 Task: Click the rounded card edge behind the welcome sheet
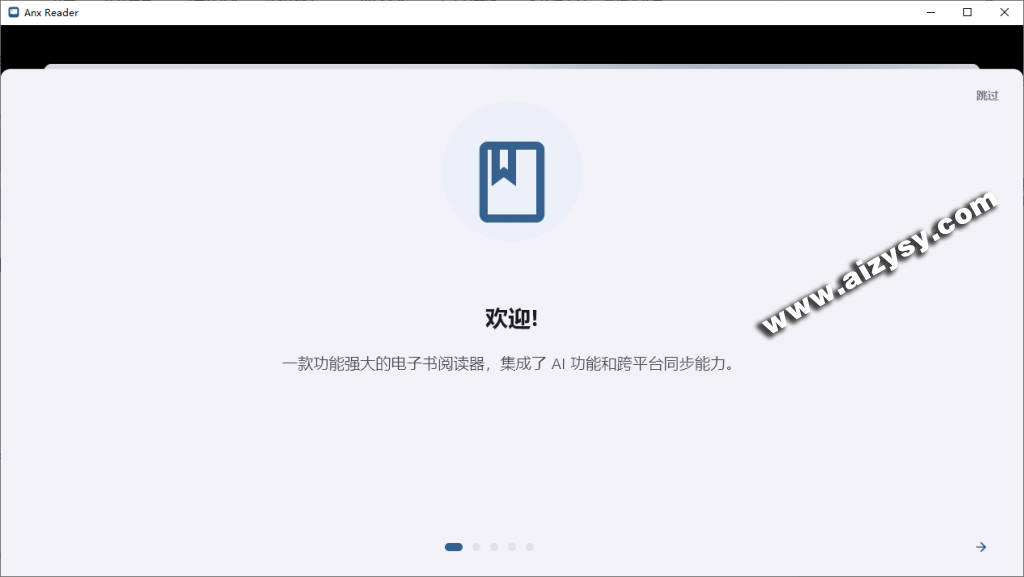click(511, 66)
